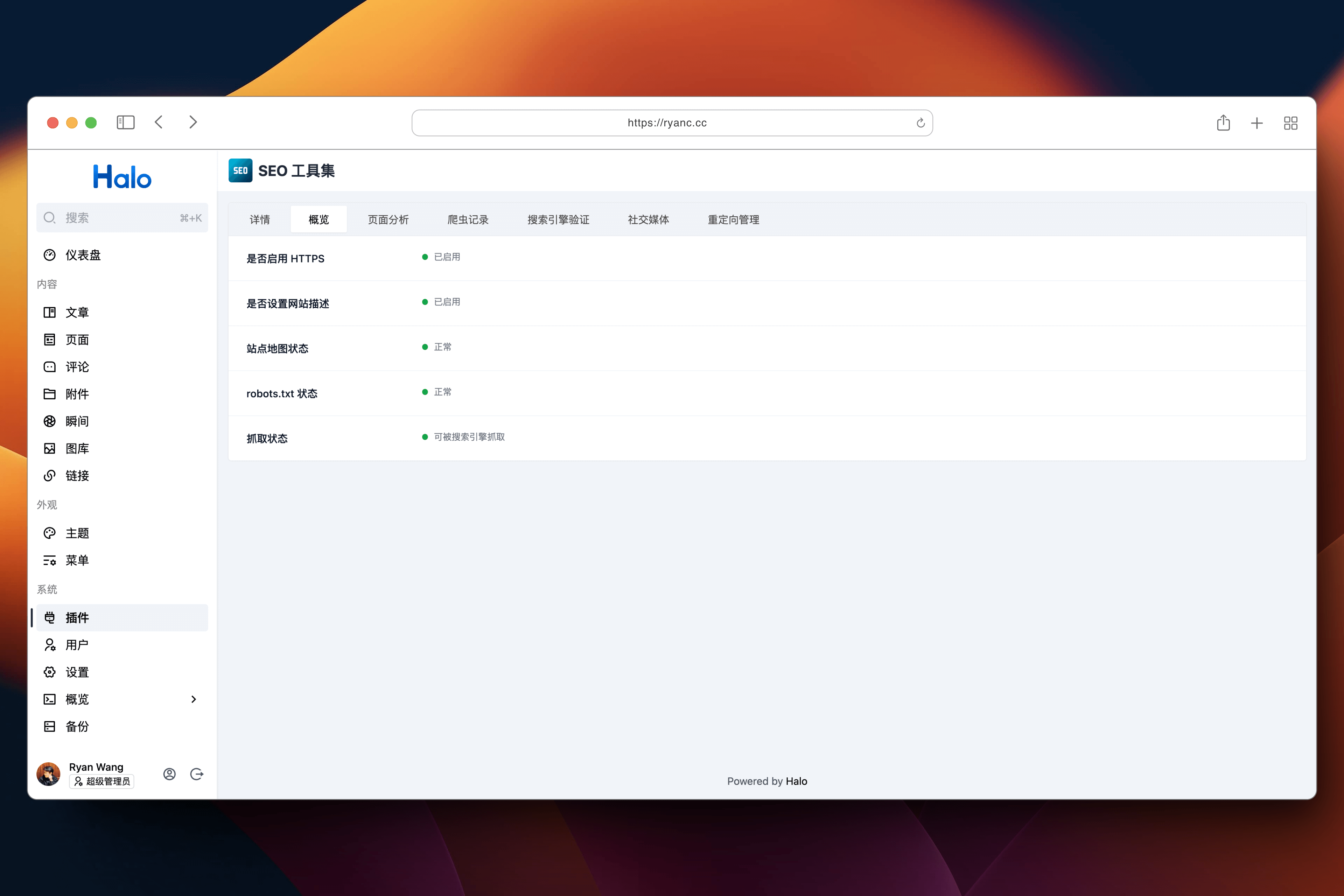Click 是否启用 HTTPS label
The height and width of the screenshot is (896, 1344).
(285, 258)
